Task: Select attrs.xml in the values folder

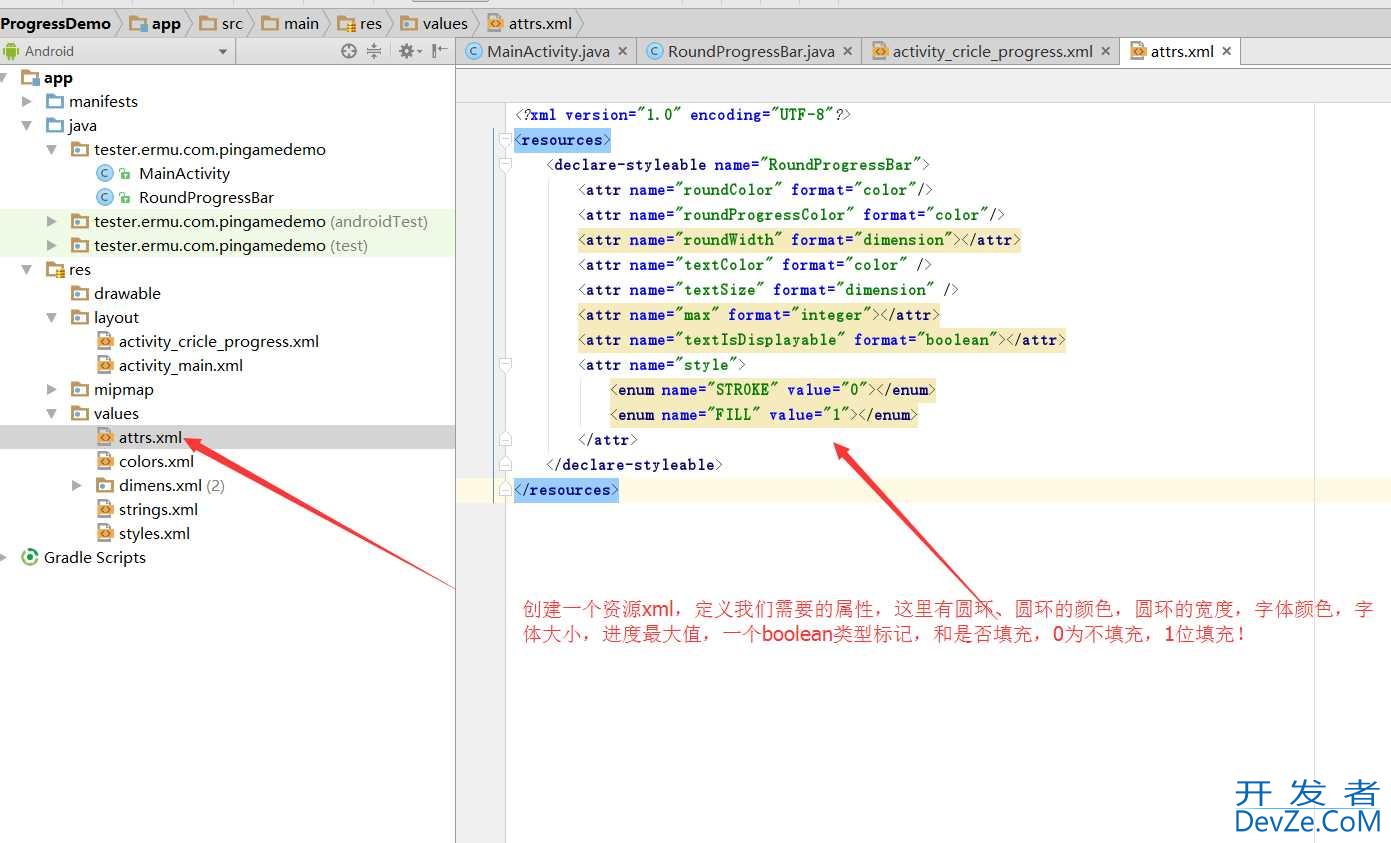Action: pos(150,437)
